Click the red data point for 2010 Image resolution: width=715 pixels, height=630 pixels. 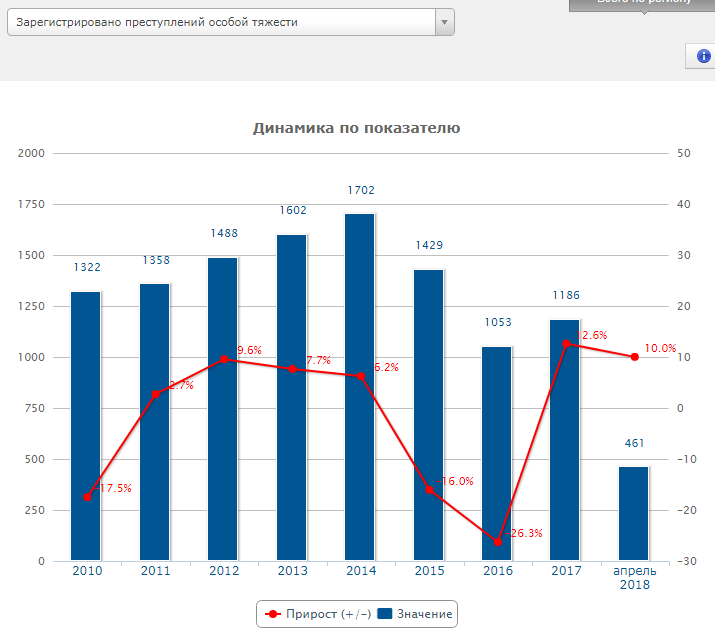87,497
